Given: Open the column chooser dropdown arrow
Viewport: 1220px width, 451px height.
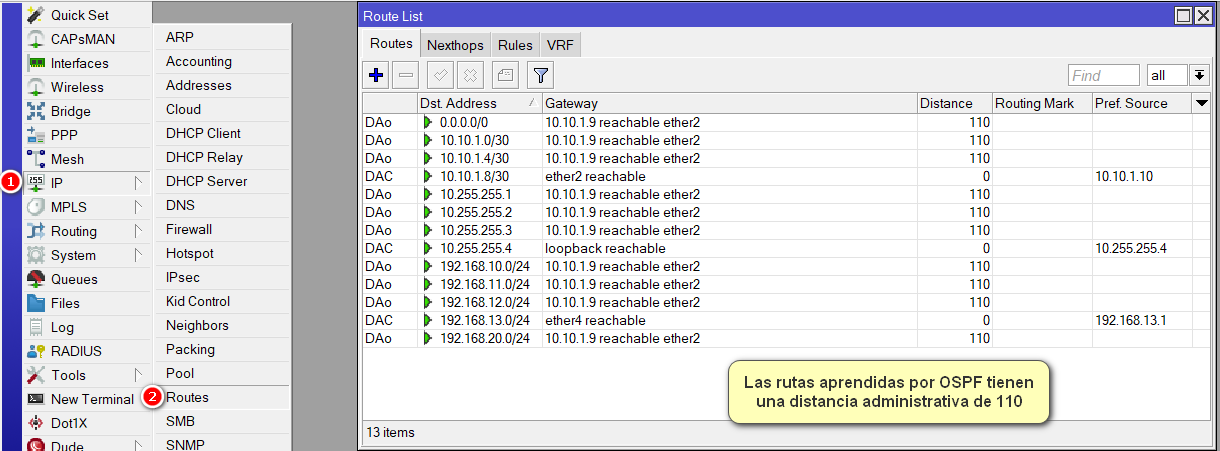Looking at the screenshot, I should (x=1201, y=103).
